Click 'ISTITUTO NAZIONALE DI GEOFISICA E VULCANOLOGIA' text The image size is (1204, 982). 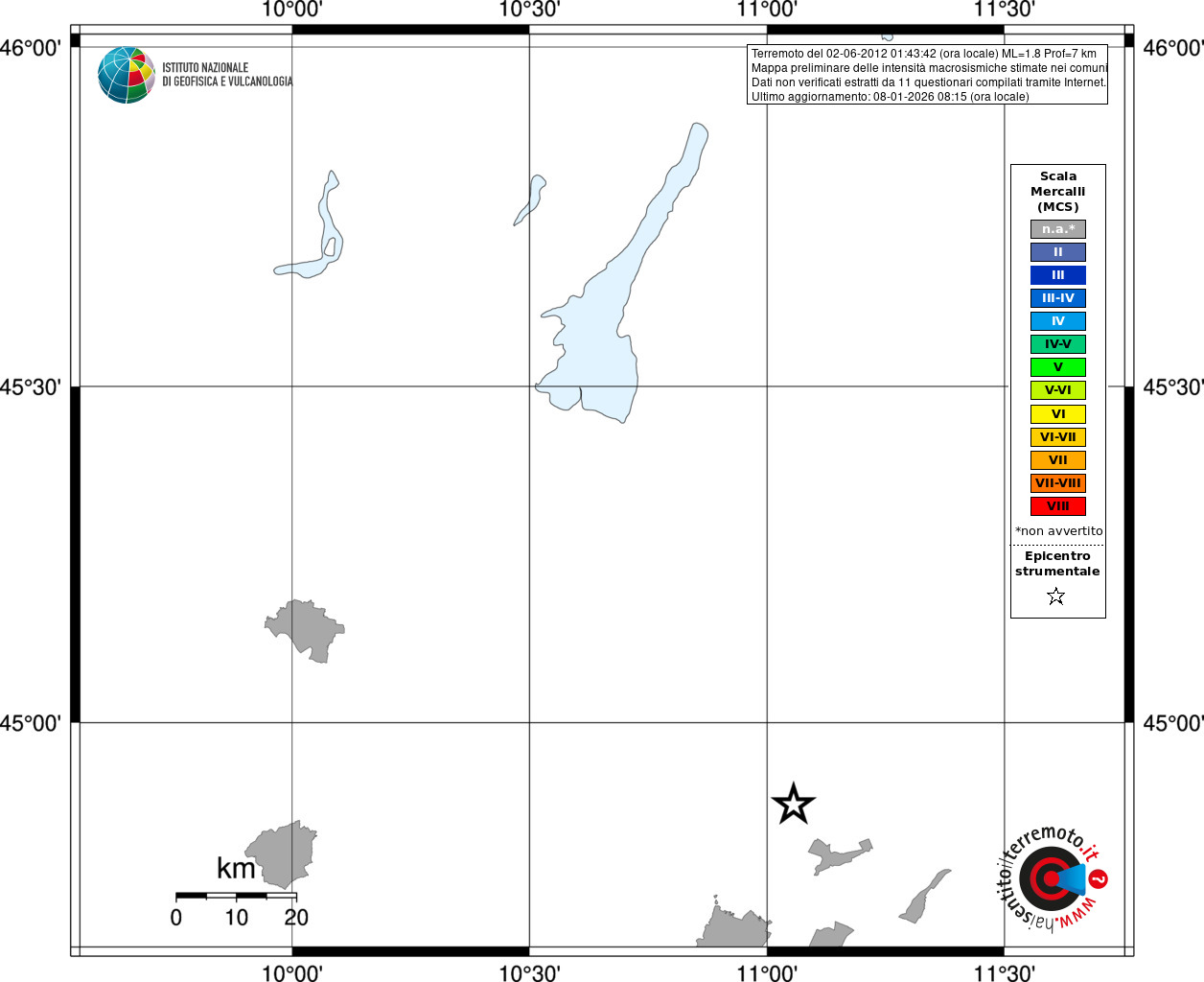[x=227, y=75]
